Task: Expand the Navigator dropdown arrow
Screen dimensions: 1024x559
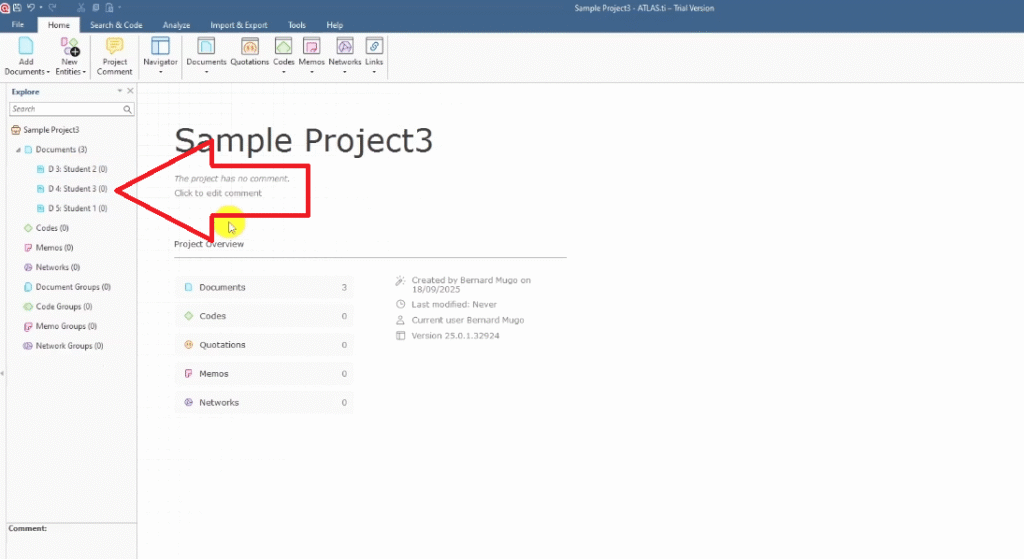Action: click(160, 72)
